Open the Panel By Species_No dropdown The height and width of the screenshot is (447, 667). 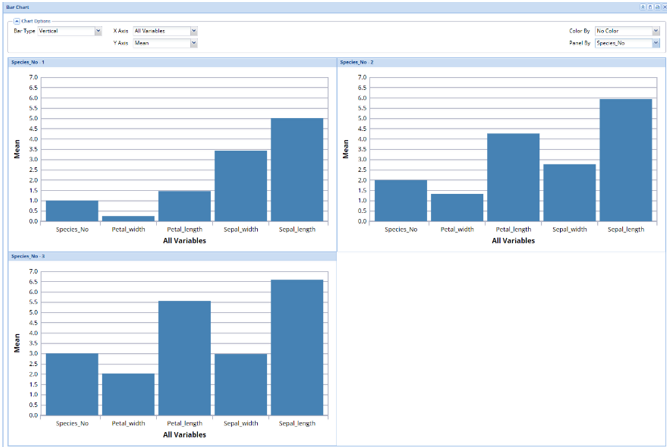click(x=656, y=44)
